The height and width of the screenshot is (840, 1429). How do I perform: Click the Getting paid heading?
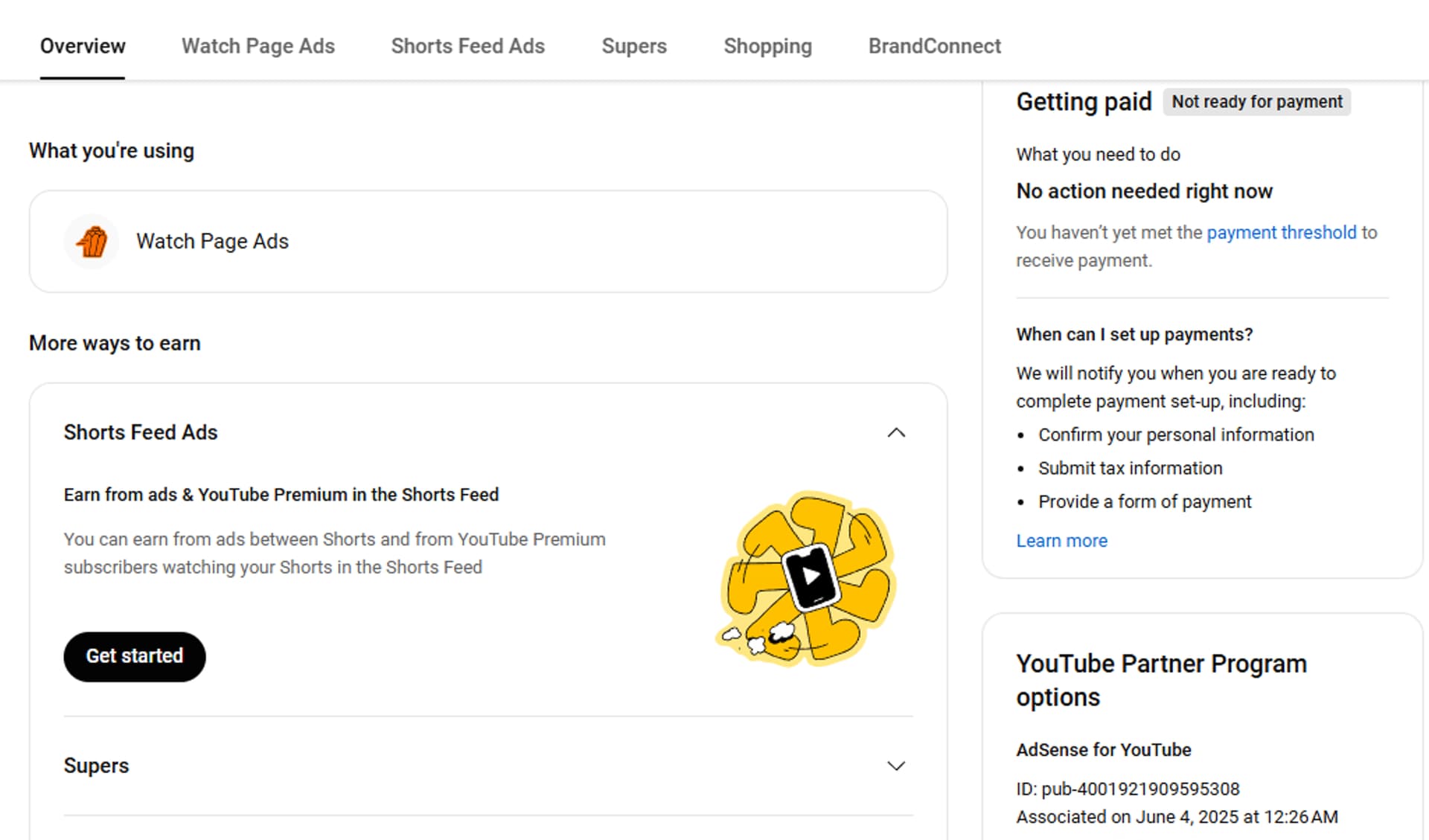(1084, 102)
